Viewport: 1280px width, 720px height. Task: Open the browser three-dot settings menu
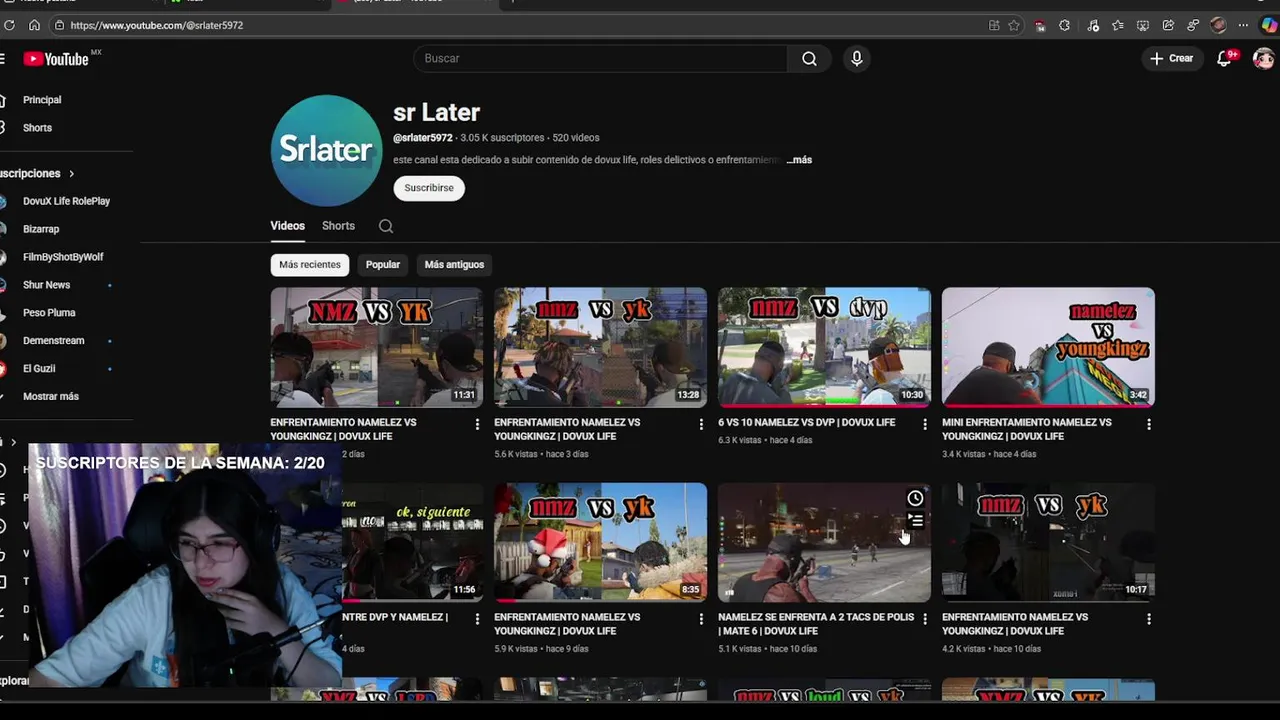(1243, 25)
